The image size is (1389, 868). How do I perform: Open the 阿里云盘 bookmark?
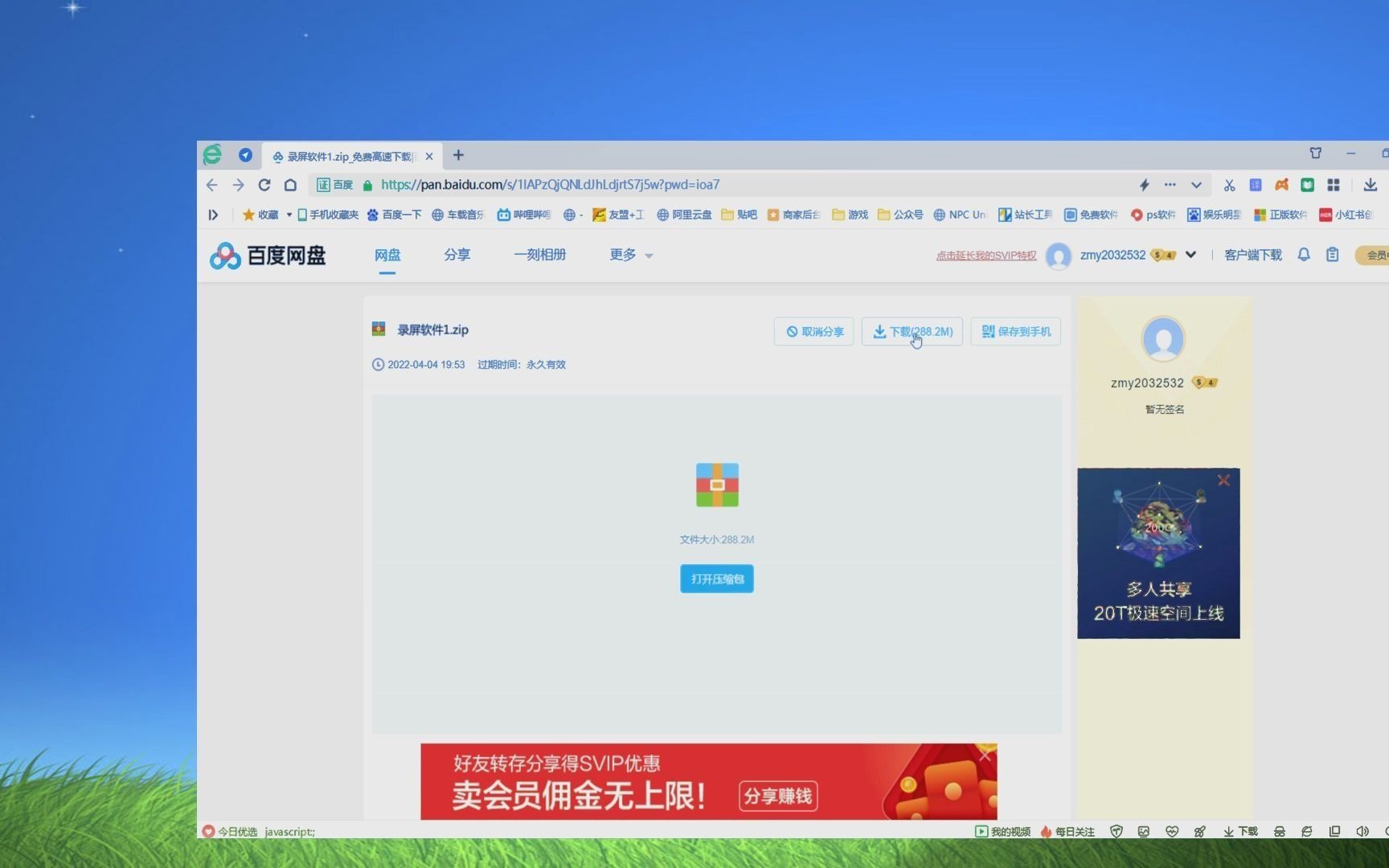[x=684, y=215]
